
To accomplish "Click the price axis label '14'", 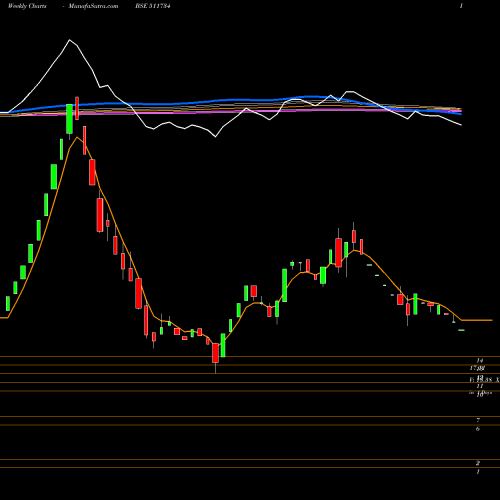I will [x=480, y=360].
